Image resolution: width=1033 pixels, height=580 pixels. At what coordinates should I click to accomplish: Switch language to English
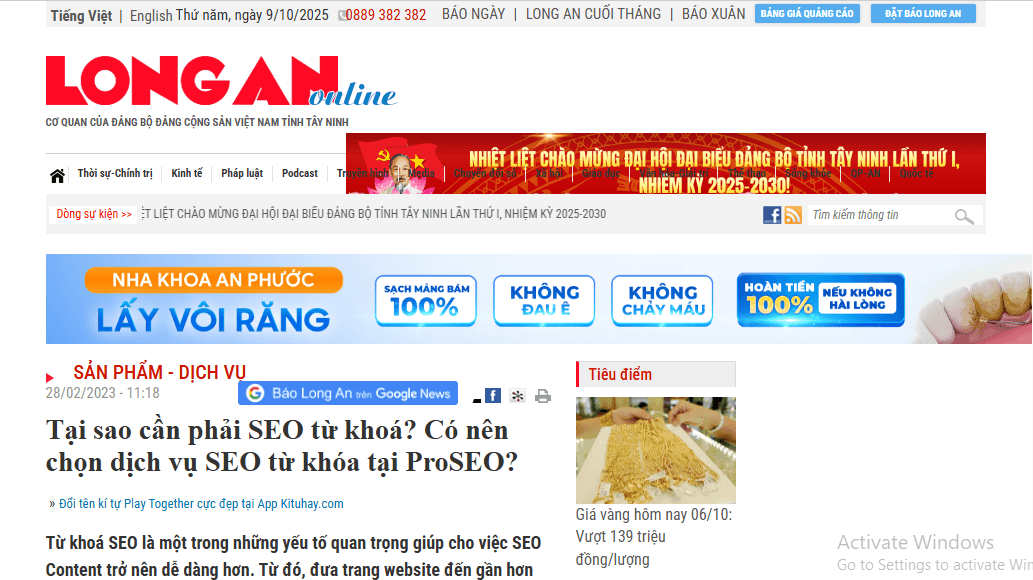click(x=151, y=15)
